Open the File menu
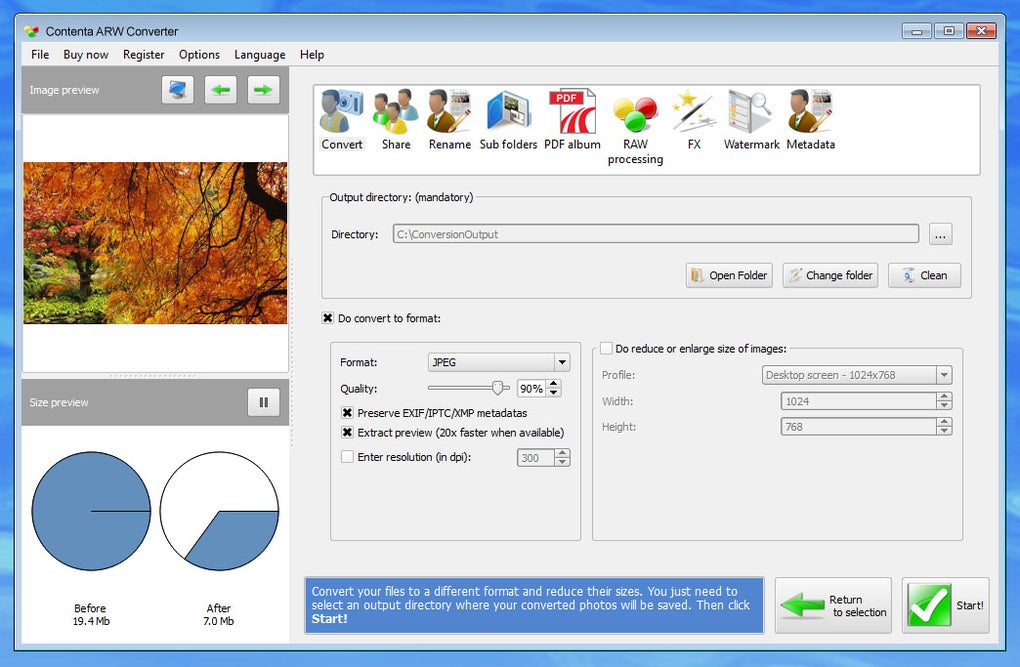This screenshot has width=1020, height=667. coord(40,55)
